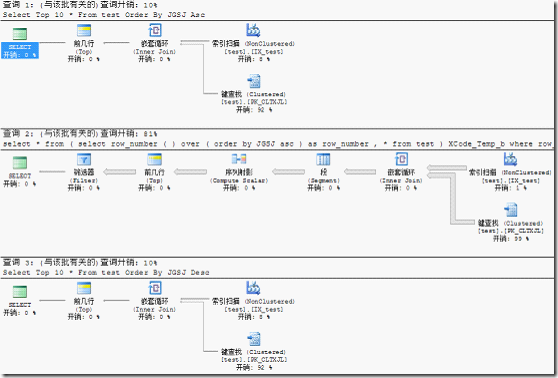Click the '查询 1' cost header line
Screen dimensions: 558x378
click(x=80, y=5)
